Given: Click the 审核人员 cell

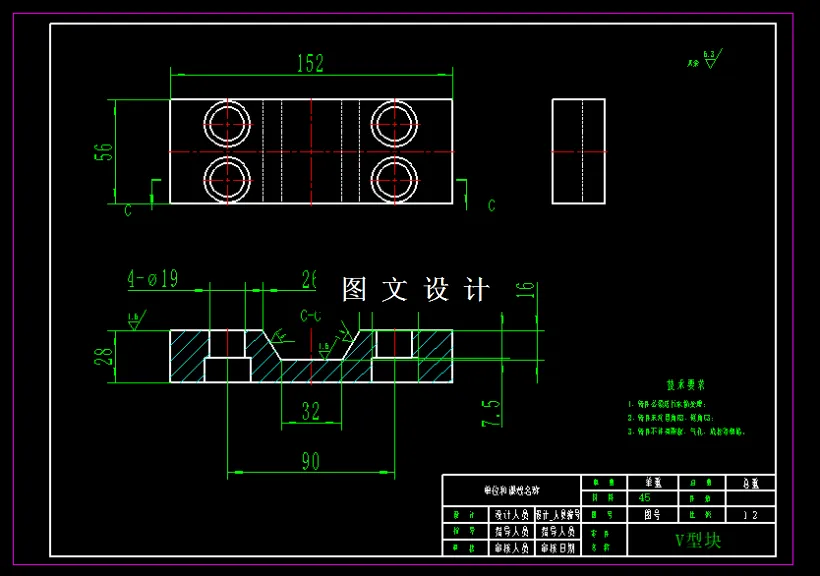Looking at the screenshot, I should coord(511,548).
